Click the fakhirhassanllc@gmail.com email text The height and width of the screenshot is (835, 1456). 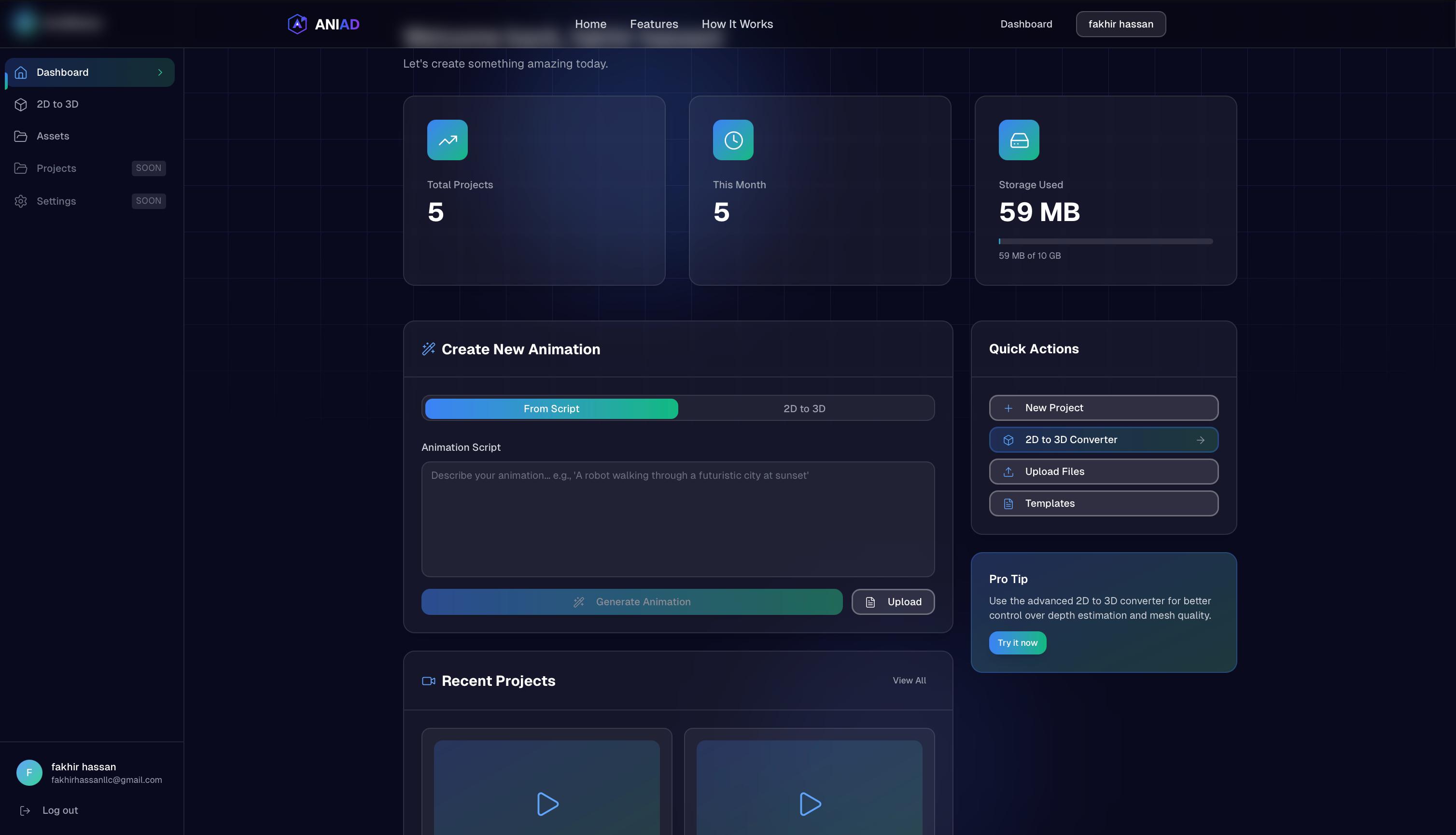[x=107, y=780]
